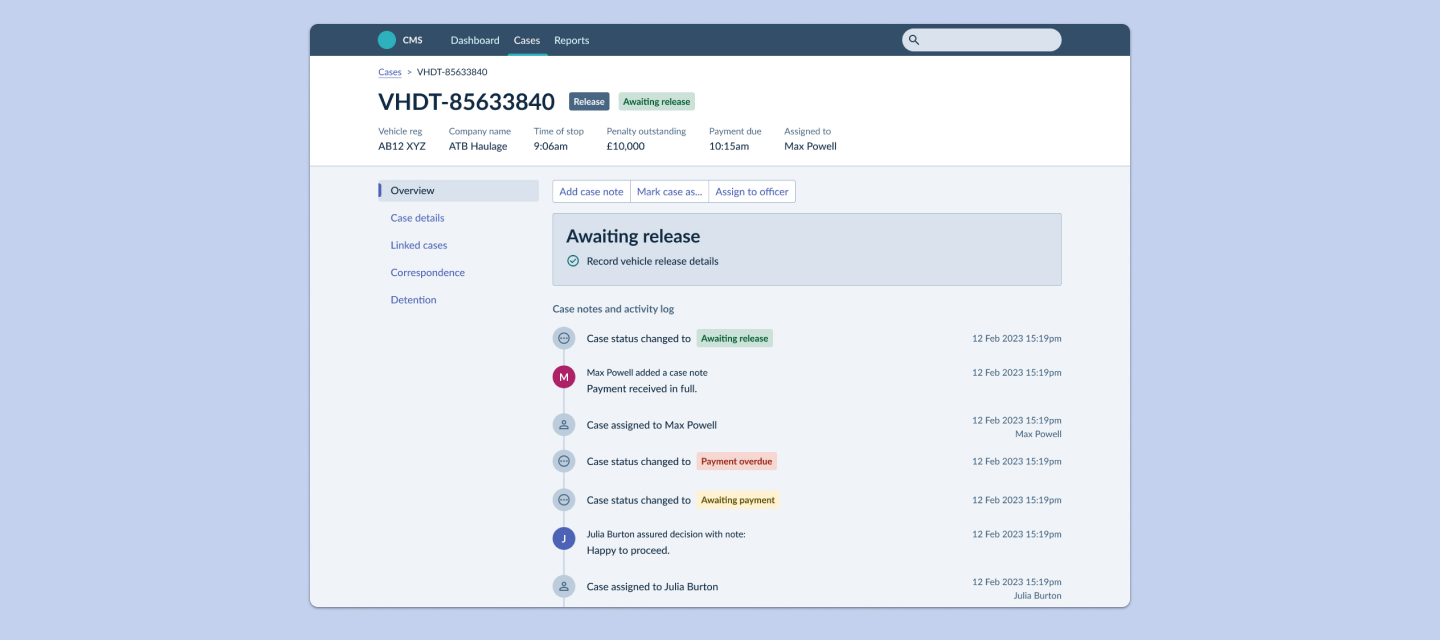Click the Payment overdue status tag
The height and width of the screenshot is (640, 1440).
tap(737, 461)
